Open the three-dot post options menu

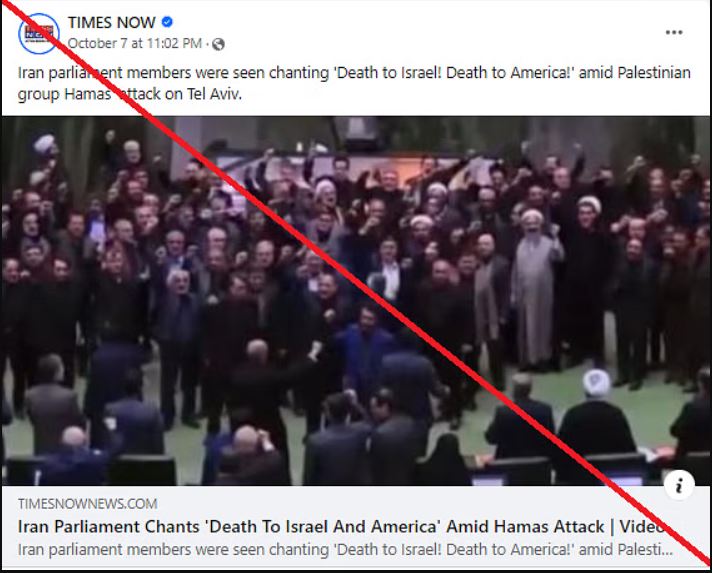tap(674, 32)
